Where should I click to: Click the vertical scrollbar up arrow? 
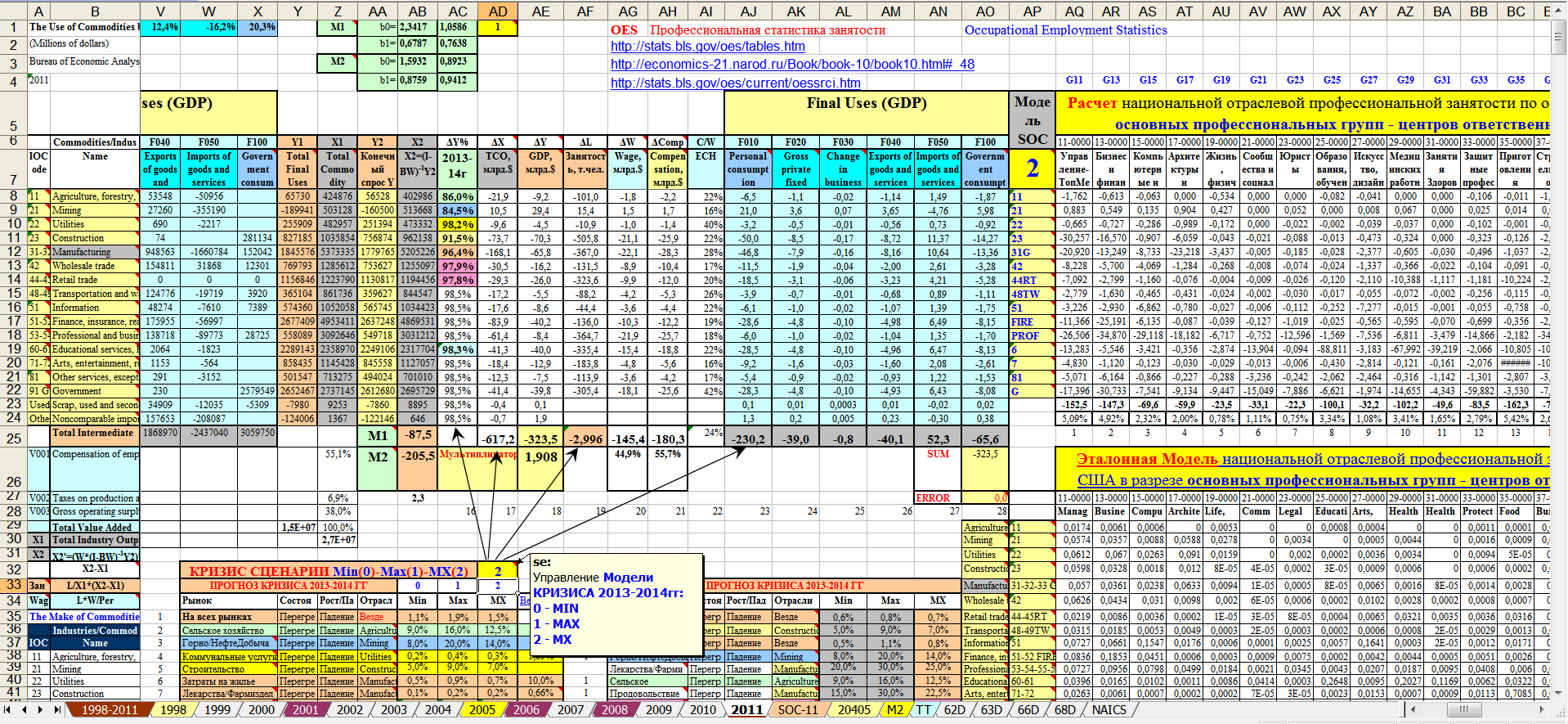[x=1560, y=11]
